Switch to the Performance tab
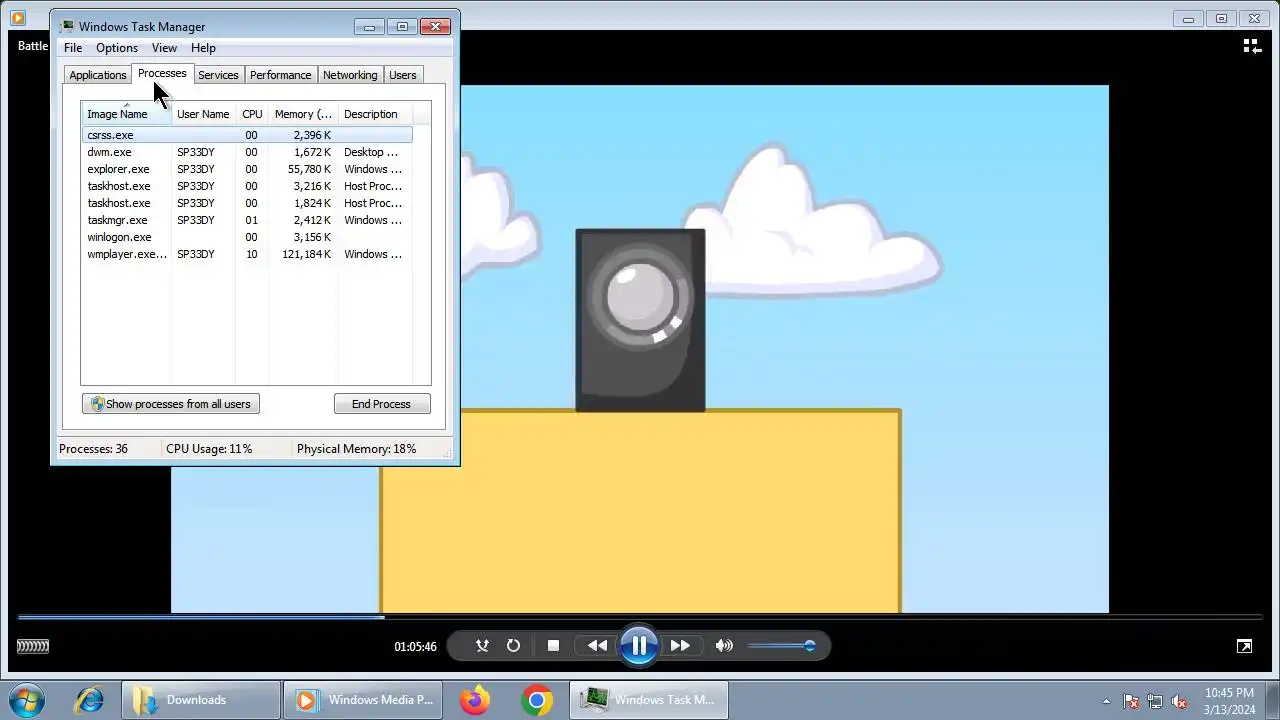This screenshot has height=720, width=1280. [x=280, y=75]
